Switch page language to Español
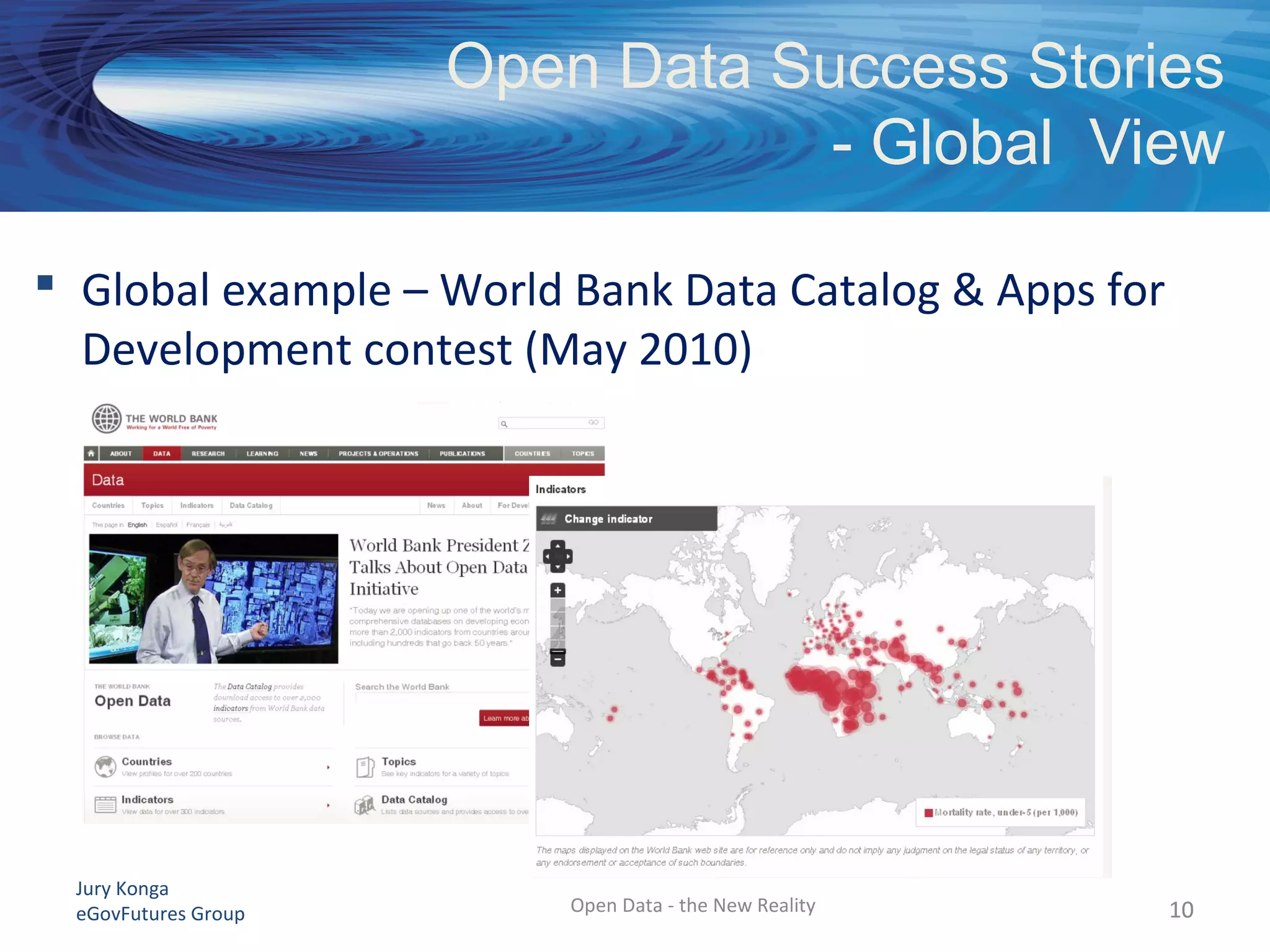Image resolution: width=1270 pixels, height=952 pixels. coord(166,525)
